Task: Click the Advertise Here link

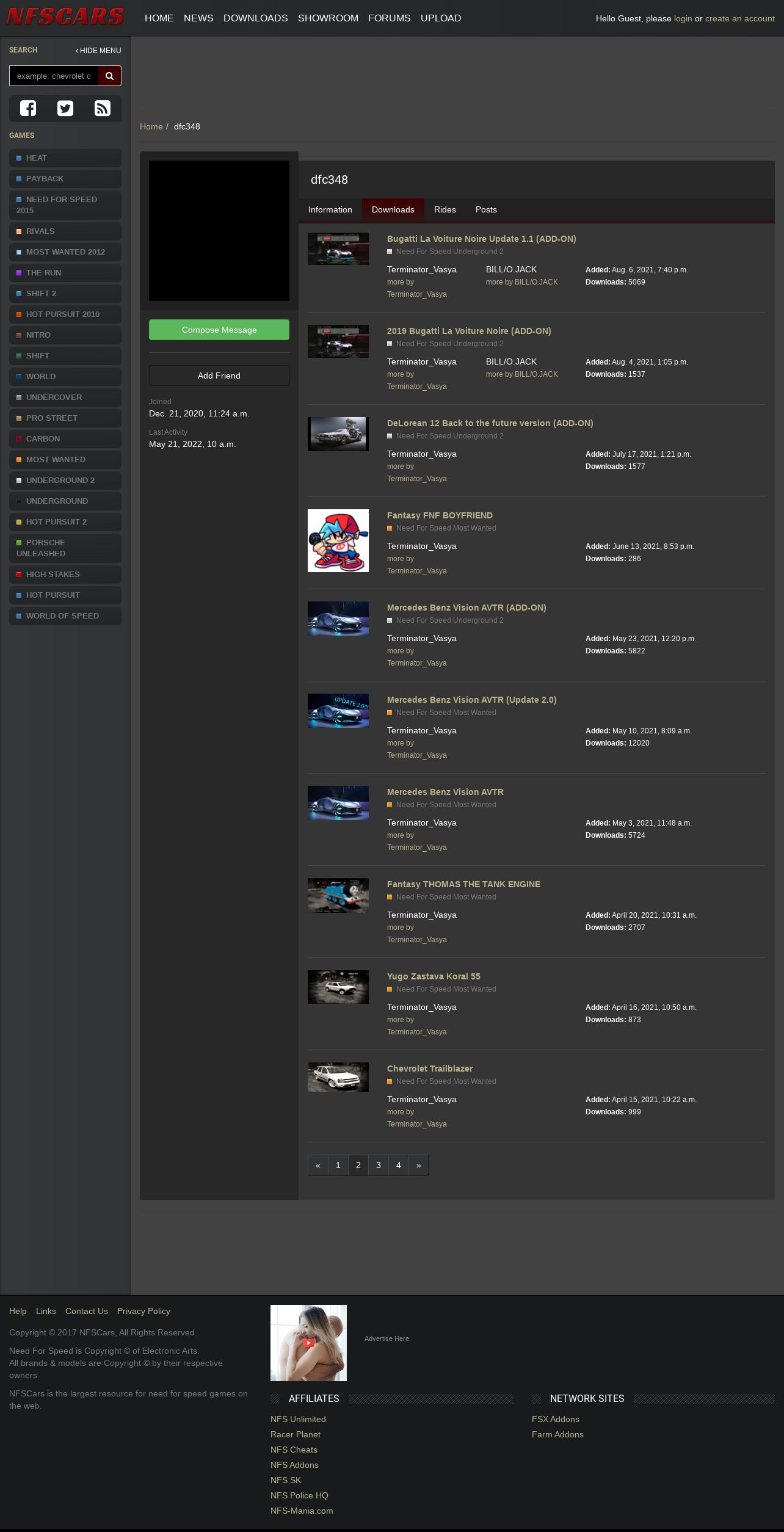Action: tap(387, 1338)
